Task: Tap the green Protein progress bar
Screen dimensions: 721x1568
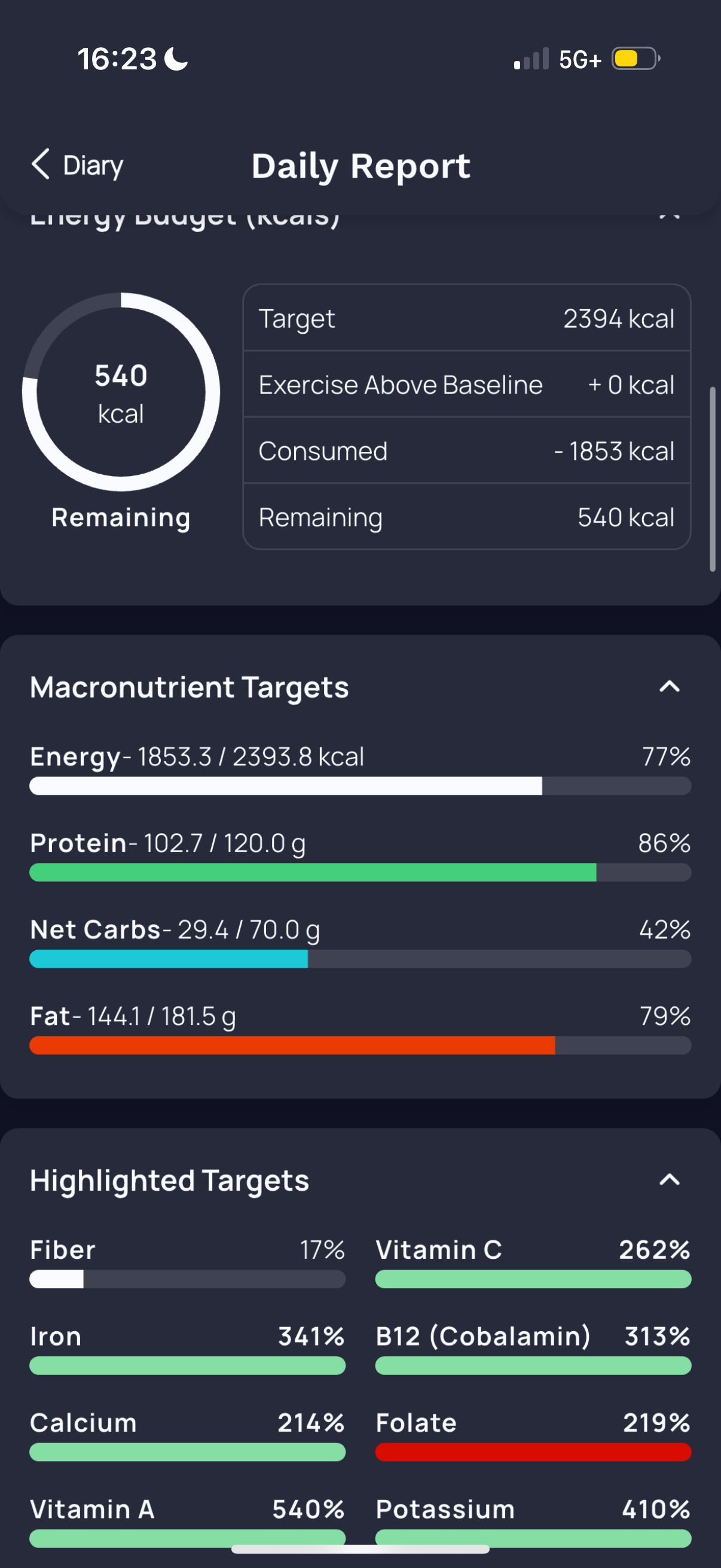Action: 360,873
